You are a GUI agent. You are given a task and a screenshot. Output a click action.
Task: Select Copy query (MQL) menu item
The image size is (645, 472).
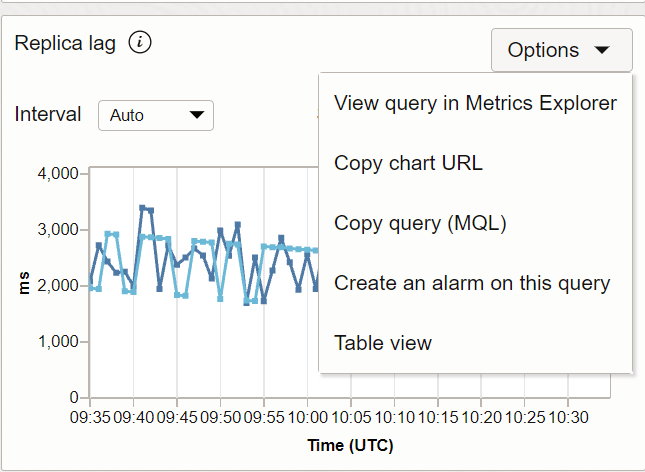click(x=420, y=223)
